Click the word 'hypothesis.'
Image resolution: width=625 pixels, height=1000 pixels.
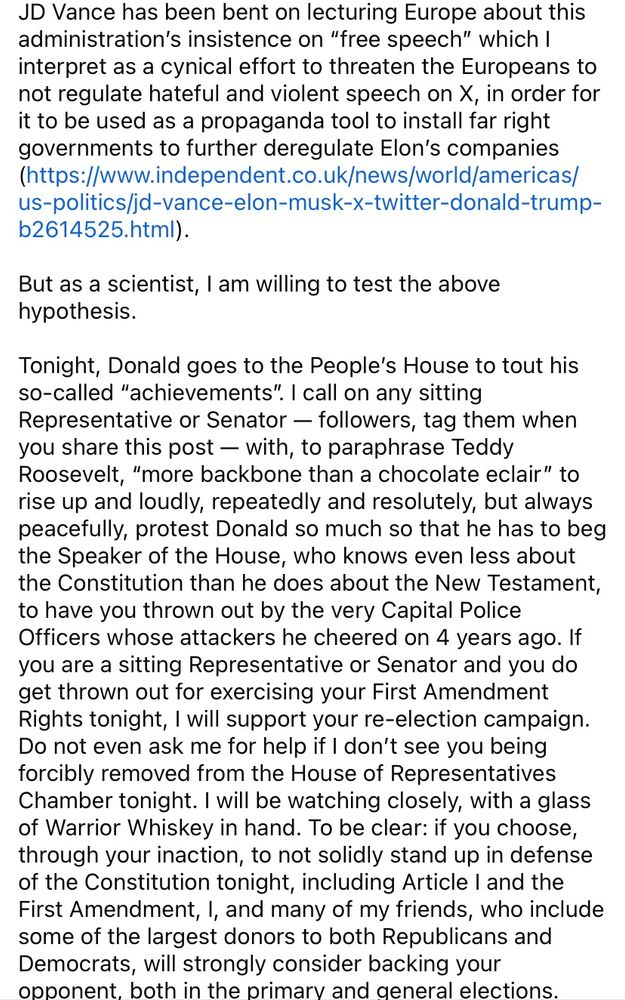pyautogui.click(x=77, y=311)
